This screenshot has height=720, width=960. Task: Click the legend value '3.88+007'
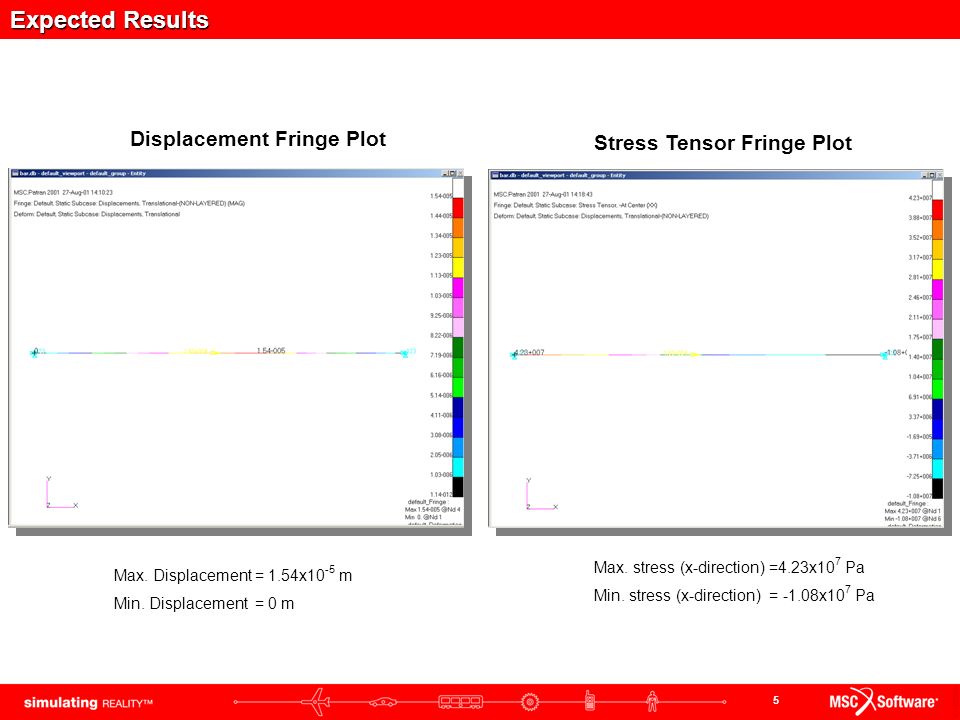[x=920, y=218]
